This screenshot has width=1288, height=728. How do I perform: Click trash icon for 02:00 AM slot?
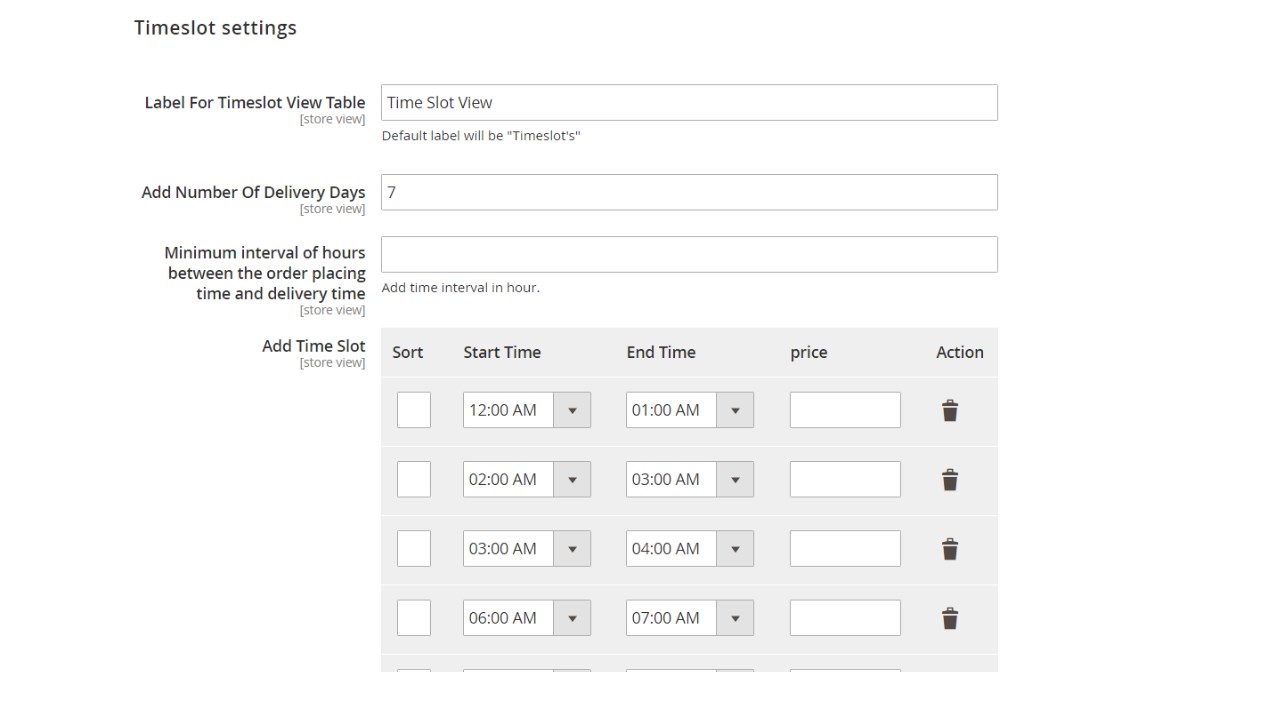point(950,480)
